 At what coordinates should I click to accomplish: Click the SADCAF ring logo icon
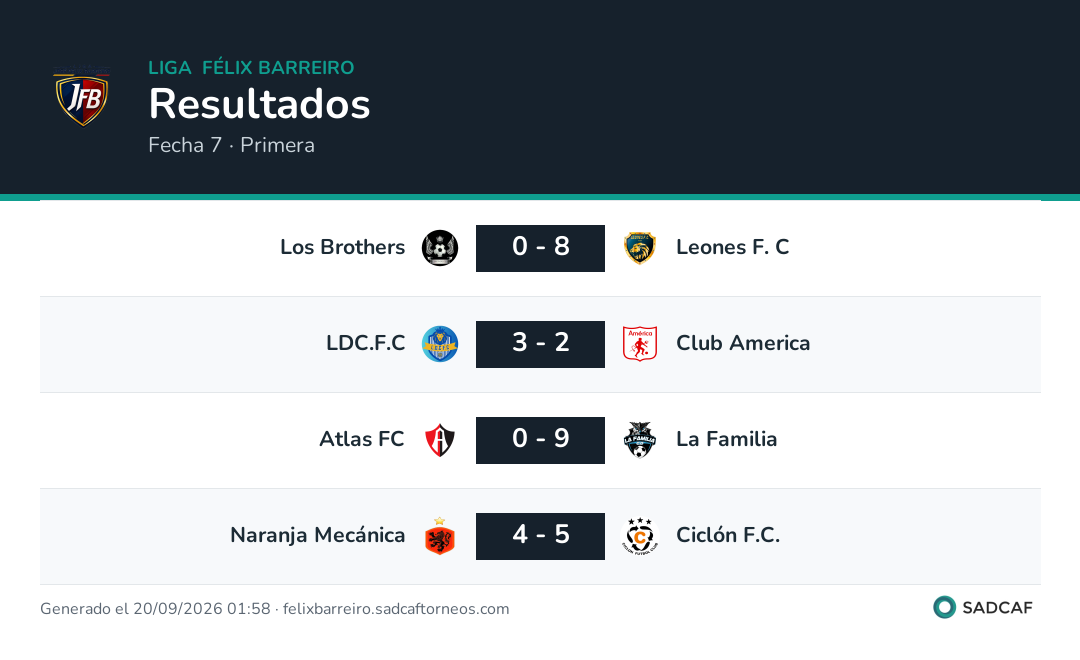pos(944,607)
